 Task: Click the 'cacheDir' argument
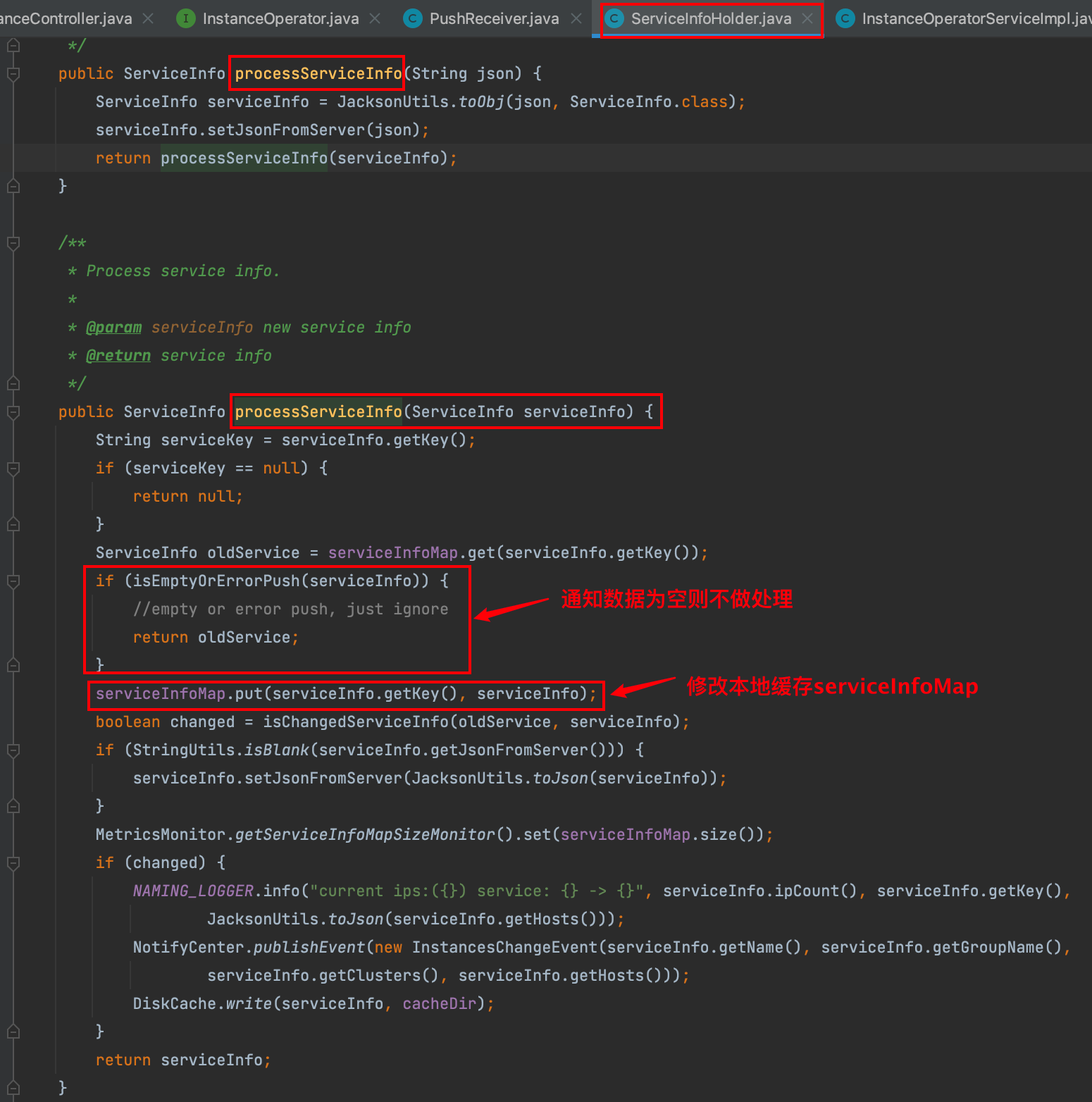[x=440, y=1003]
